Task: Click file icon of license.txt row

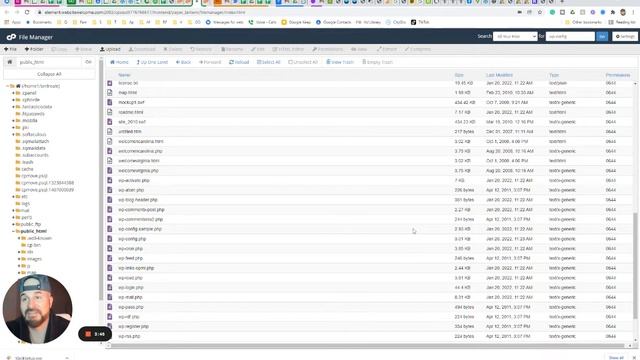Action: (109, 83)
